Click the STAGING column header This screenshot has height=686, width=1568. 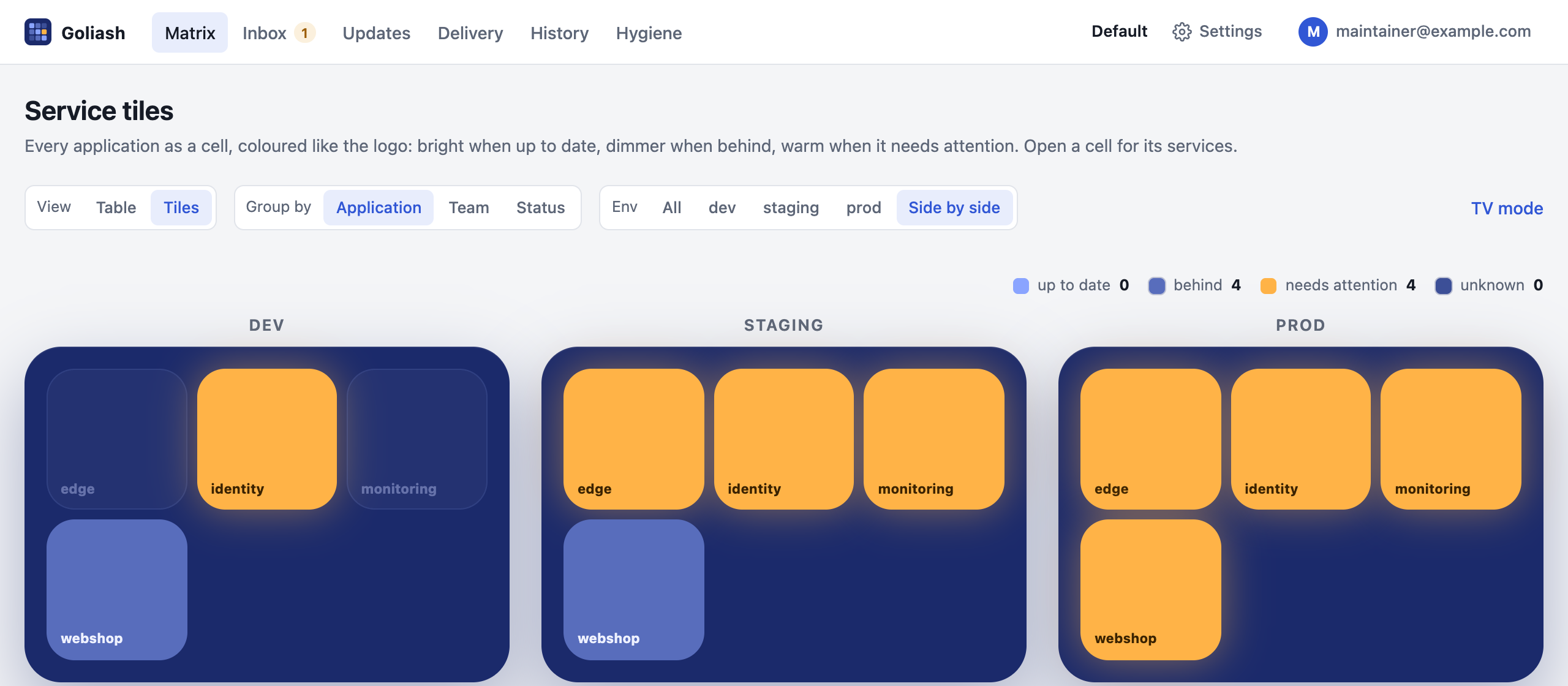[784, 325]
